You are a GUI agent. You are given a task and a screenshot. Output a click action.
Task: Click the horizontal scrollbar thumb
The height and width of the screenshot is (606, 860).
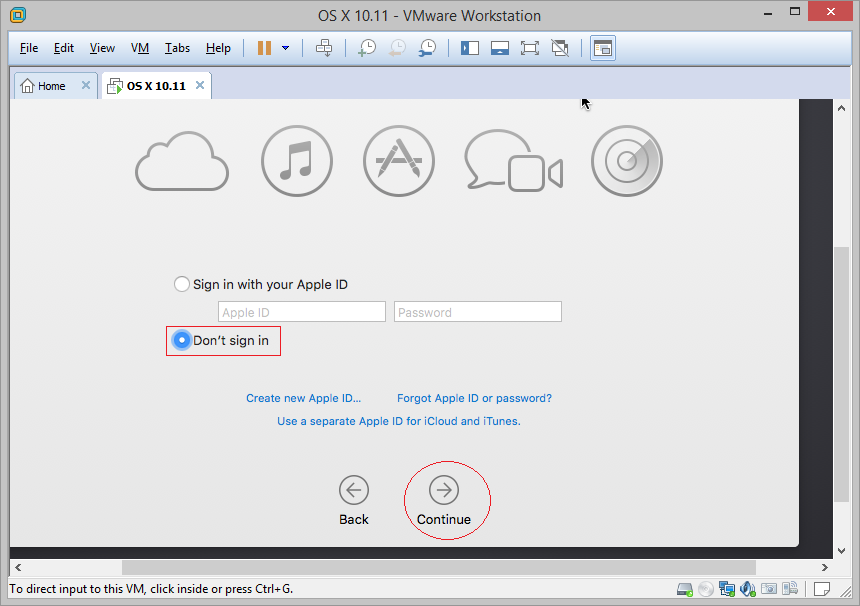(439, 568)
